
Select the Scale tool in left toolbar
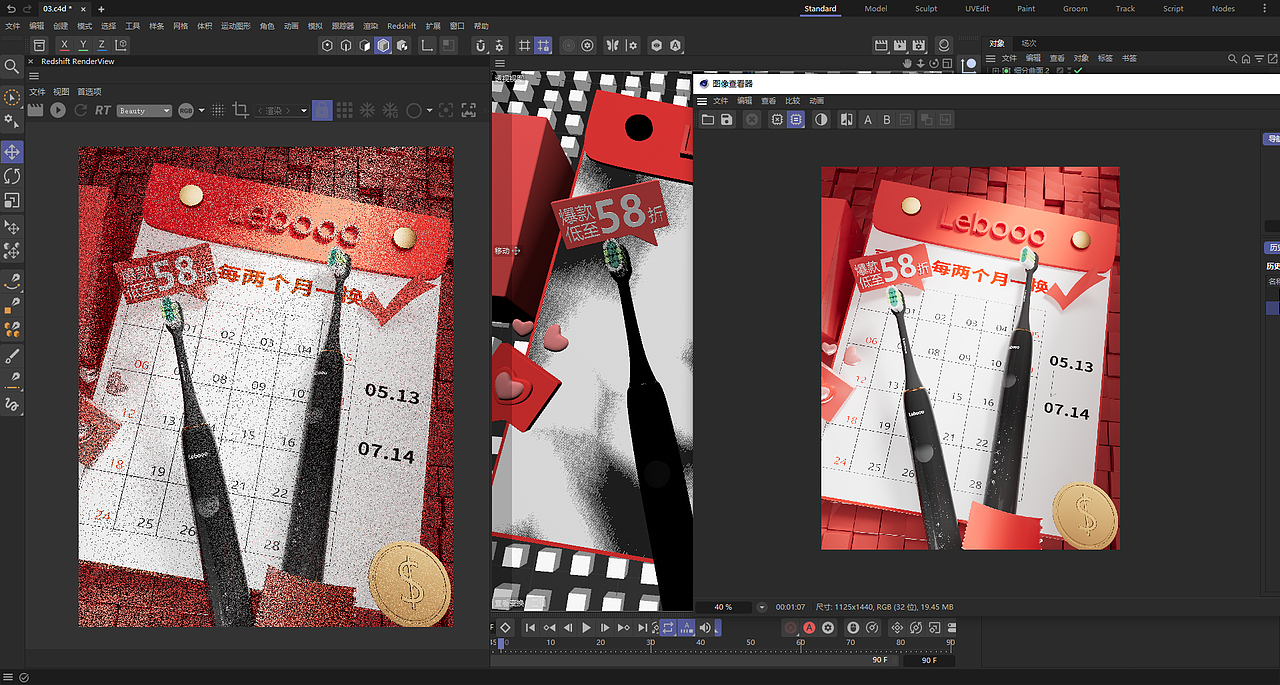coord(12,200)
